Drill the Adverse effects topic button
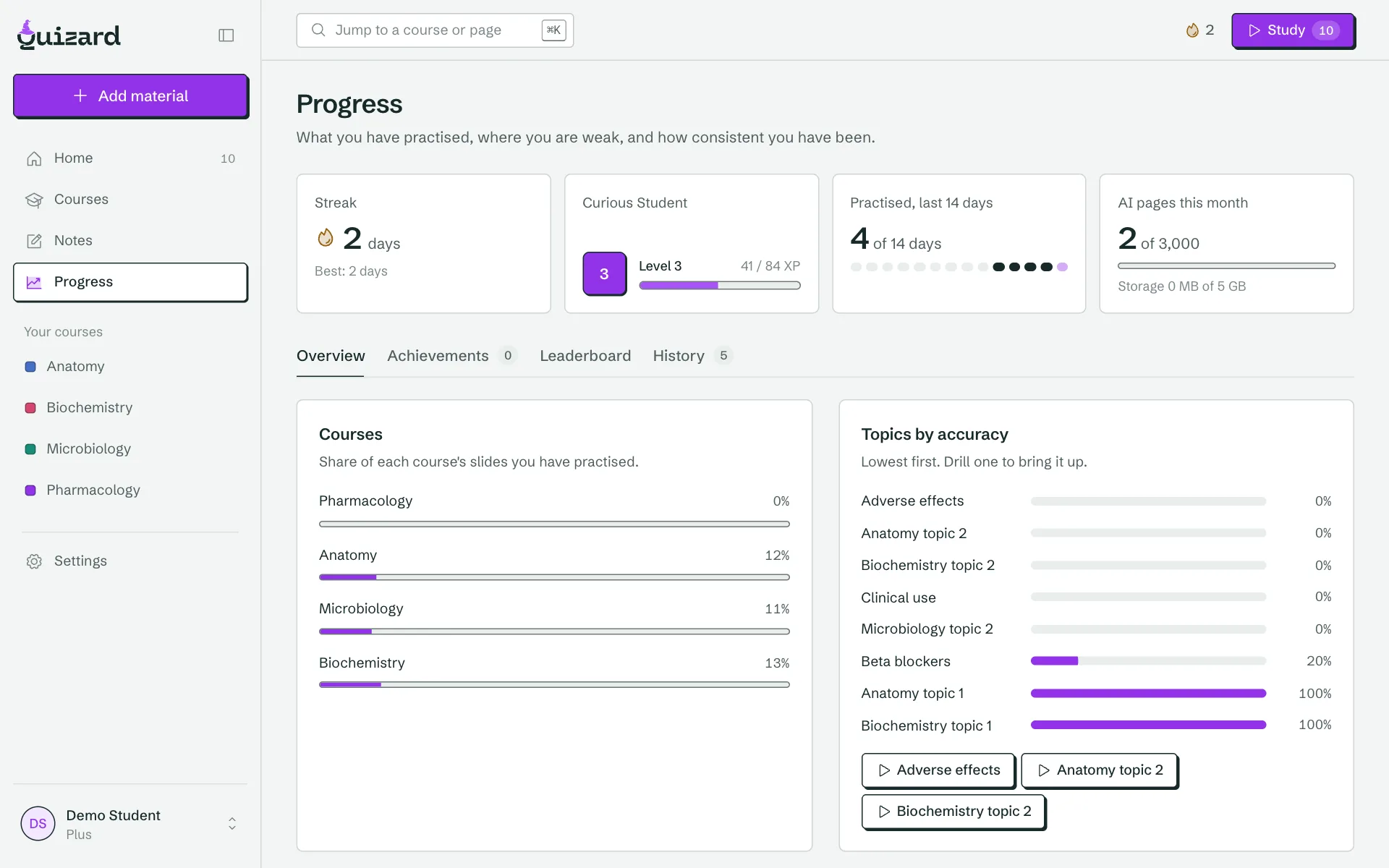Viewport: 1389px width, 868px height. pyautogui.click(x=938, y=770)
